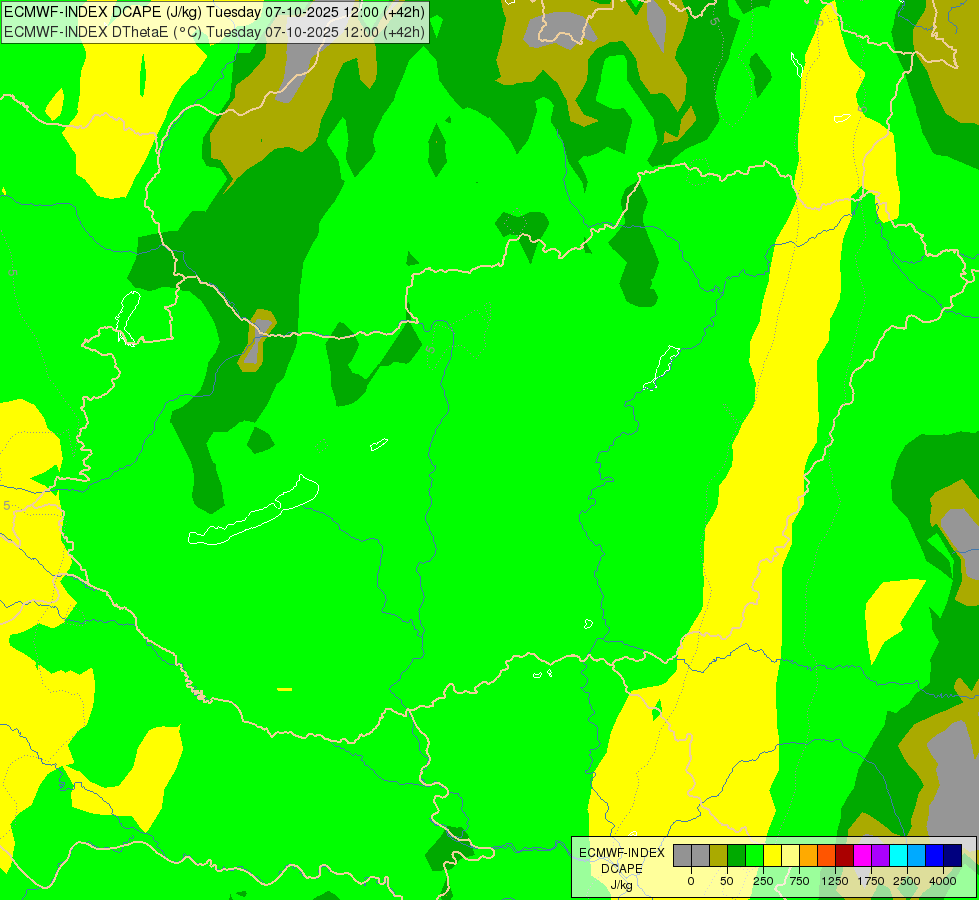Click the gray swatch adjacent to olive

(x=700, y=855)
